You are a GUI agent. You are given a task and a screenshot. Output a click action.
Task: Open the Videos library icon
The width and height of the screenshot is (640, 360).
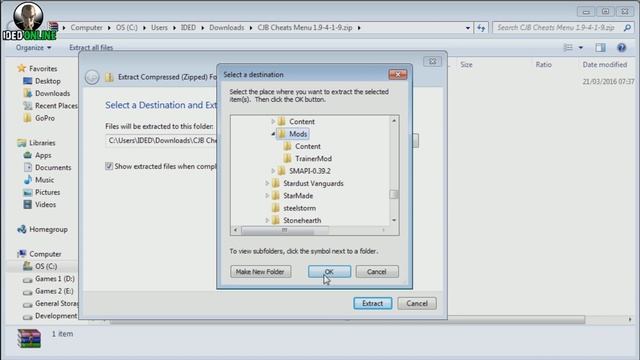pyautogui.click(x=28, y=204)
